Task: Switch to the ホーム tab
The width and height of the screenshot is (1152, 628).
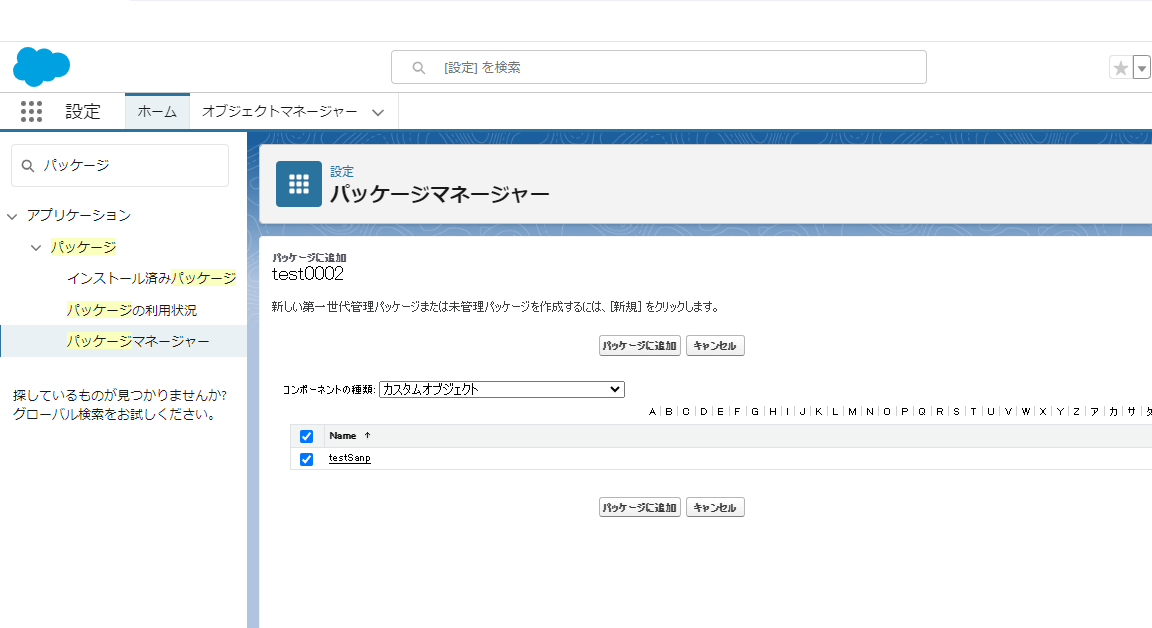Action: (x=156, y=111)
